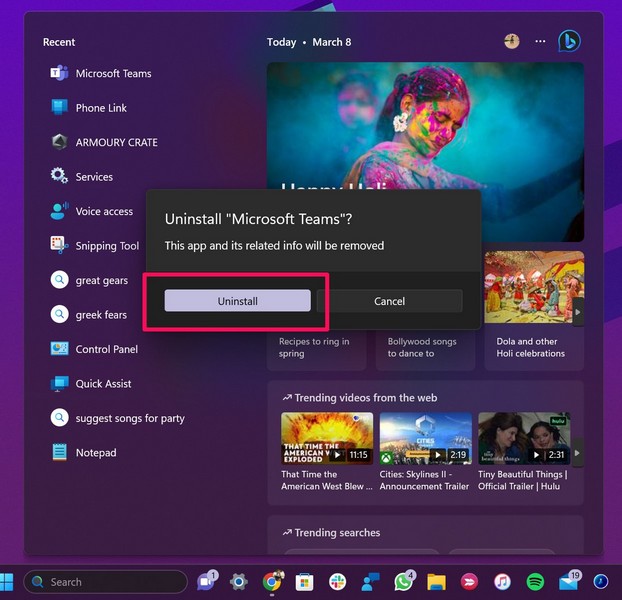
Task: Play the Cities: Skylines II trailer video
Action: 425,438
